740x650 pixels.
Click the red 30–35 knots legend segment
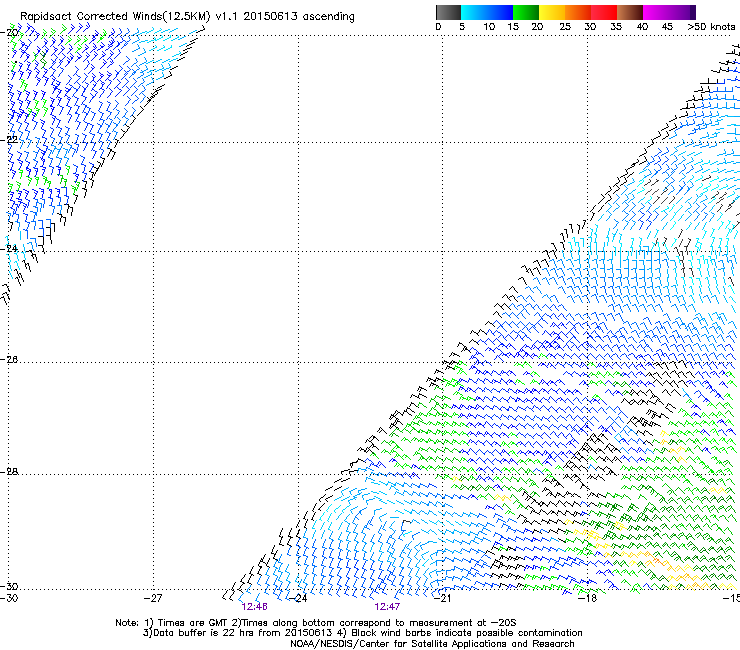(x=604, y=12)
